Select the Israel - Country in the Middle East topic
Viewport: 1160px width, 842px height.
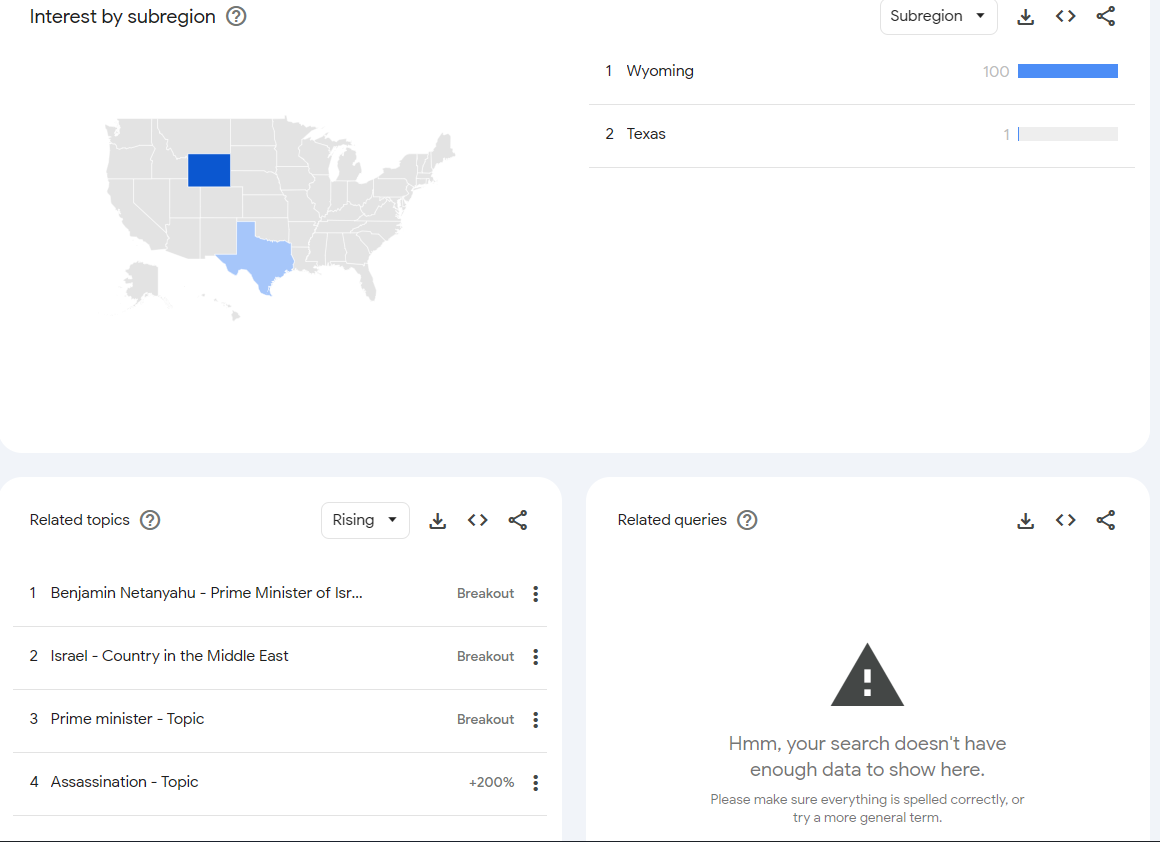coord(169,656)
